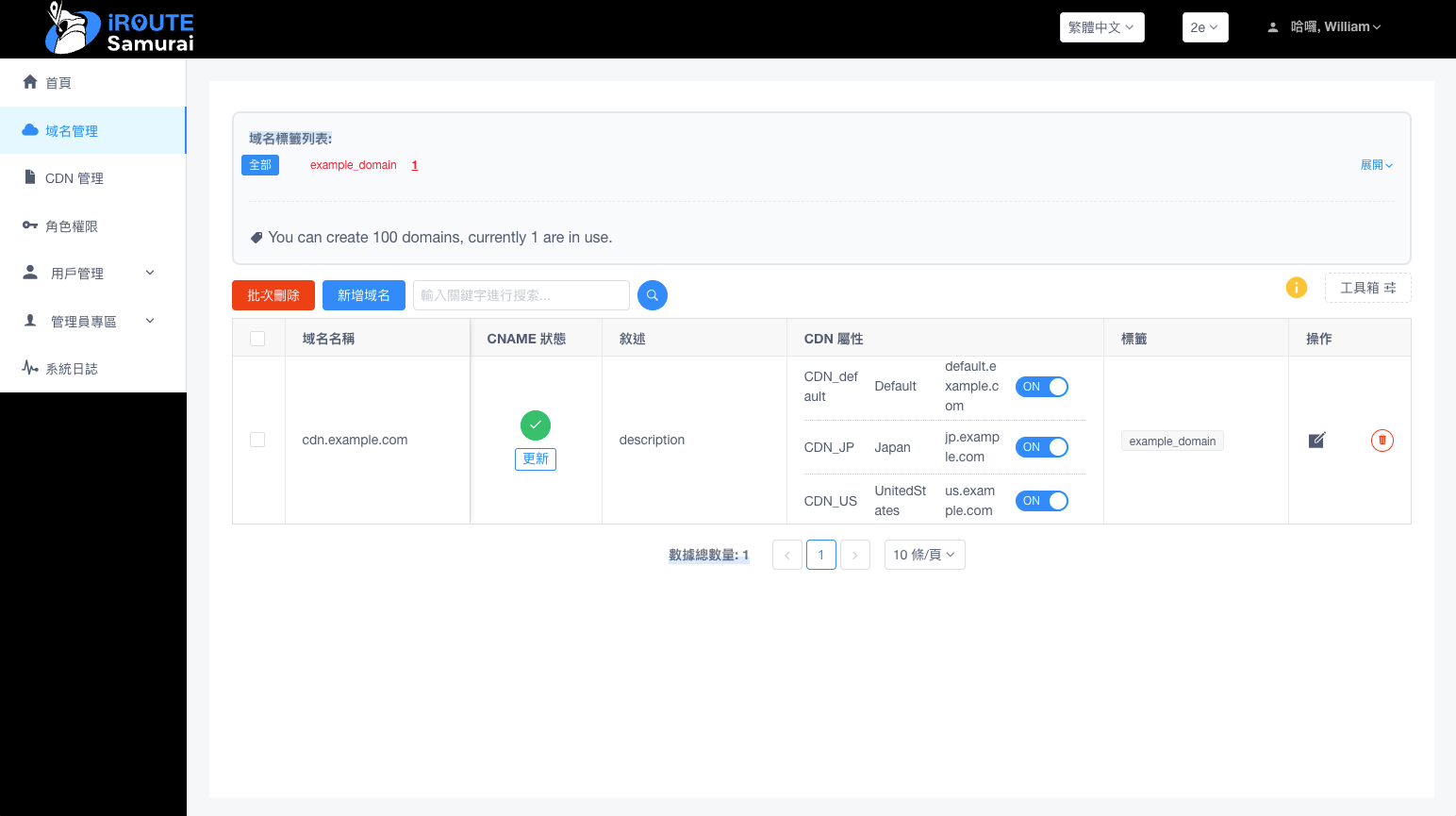Expand the tag list with 展開
The image size is (1456, 816).
tap(1376, 165)
